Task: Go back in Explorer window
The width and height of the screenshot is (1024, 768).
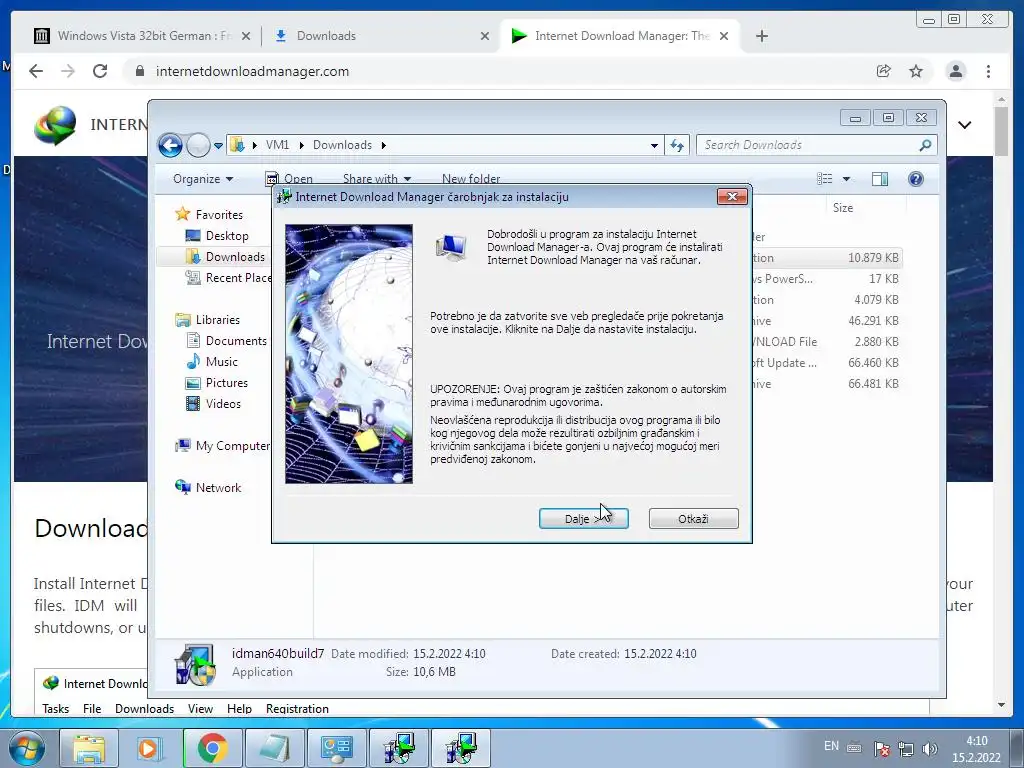Action: tap(170, 145)
